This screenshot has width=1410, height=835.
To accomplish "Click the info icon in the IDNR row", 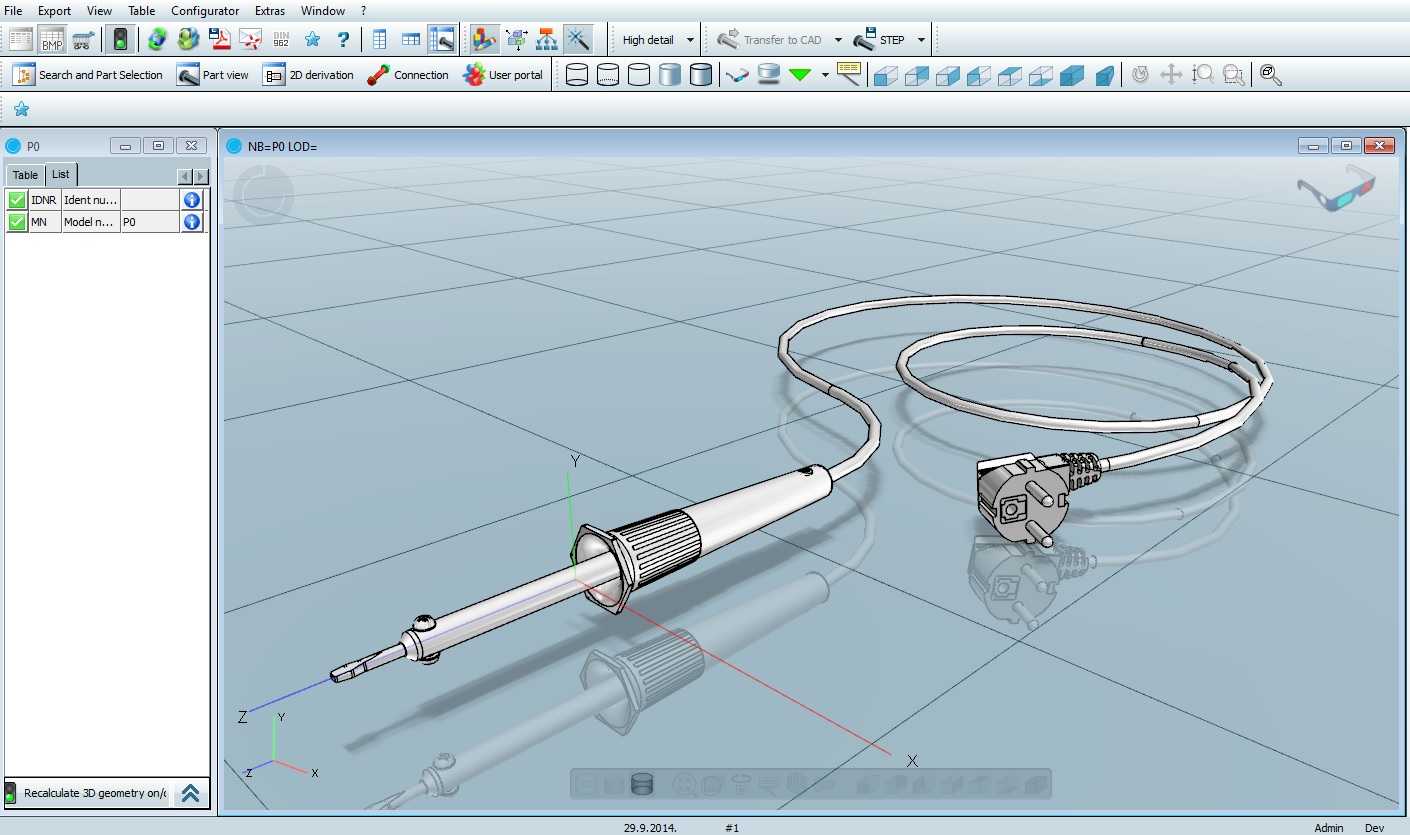I will pyautogui.click(x=192, y=200).
